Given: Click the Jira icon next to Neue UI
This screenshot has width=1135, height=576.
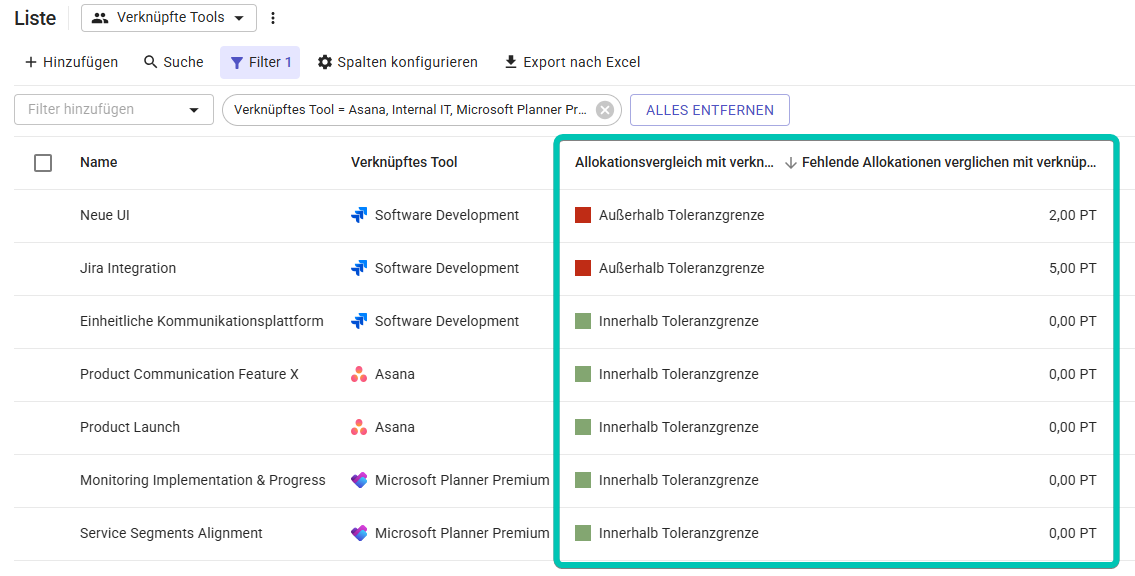Looking at the screenshot, I should tap(359, 214).
